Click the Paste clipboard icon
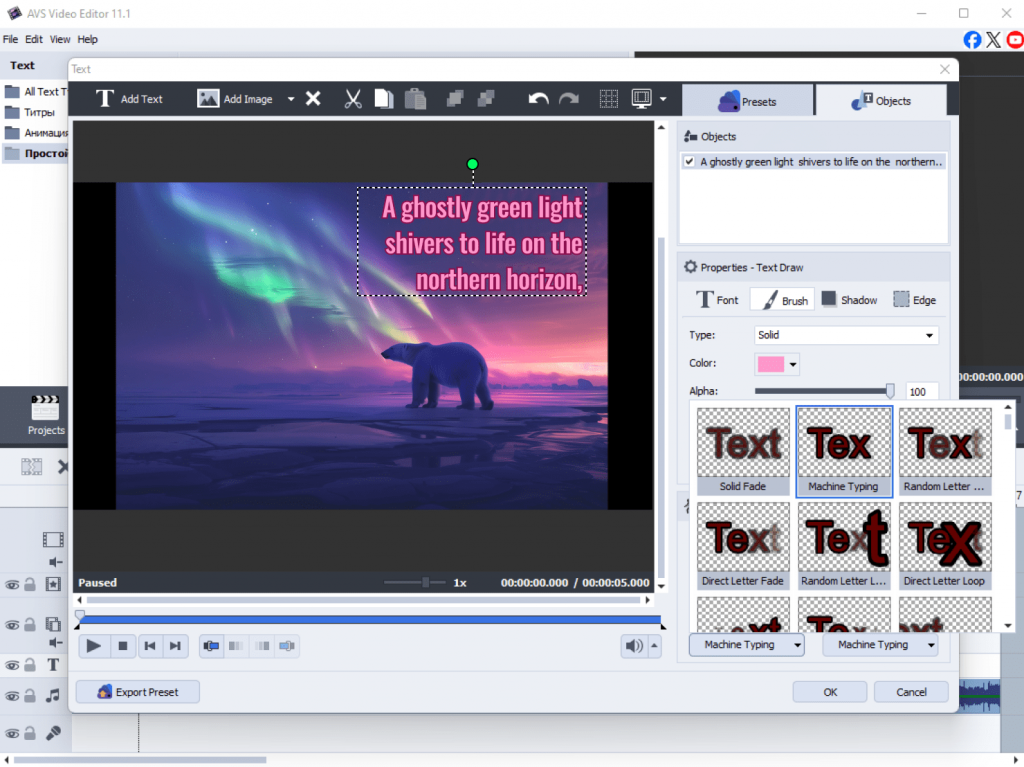1024x767 pixels. coord(415,99)
